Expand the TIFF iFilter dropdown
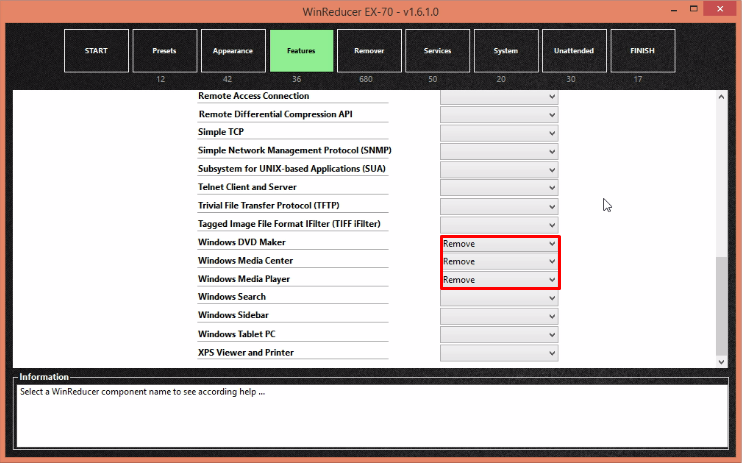 pyautogui.click(x=499, y=225)
